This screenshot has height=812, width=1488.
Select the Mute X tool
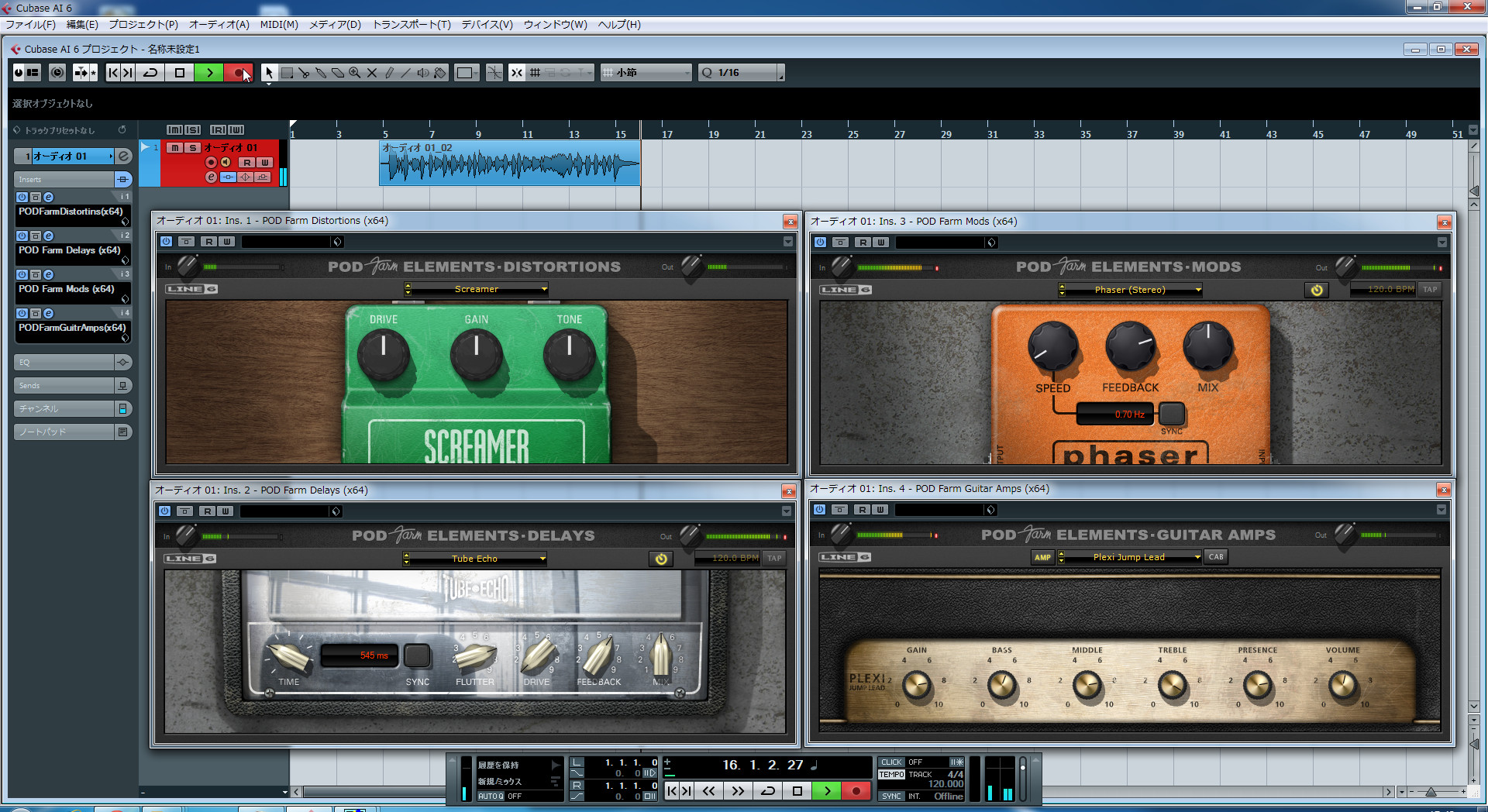click(372, 73)
